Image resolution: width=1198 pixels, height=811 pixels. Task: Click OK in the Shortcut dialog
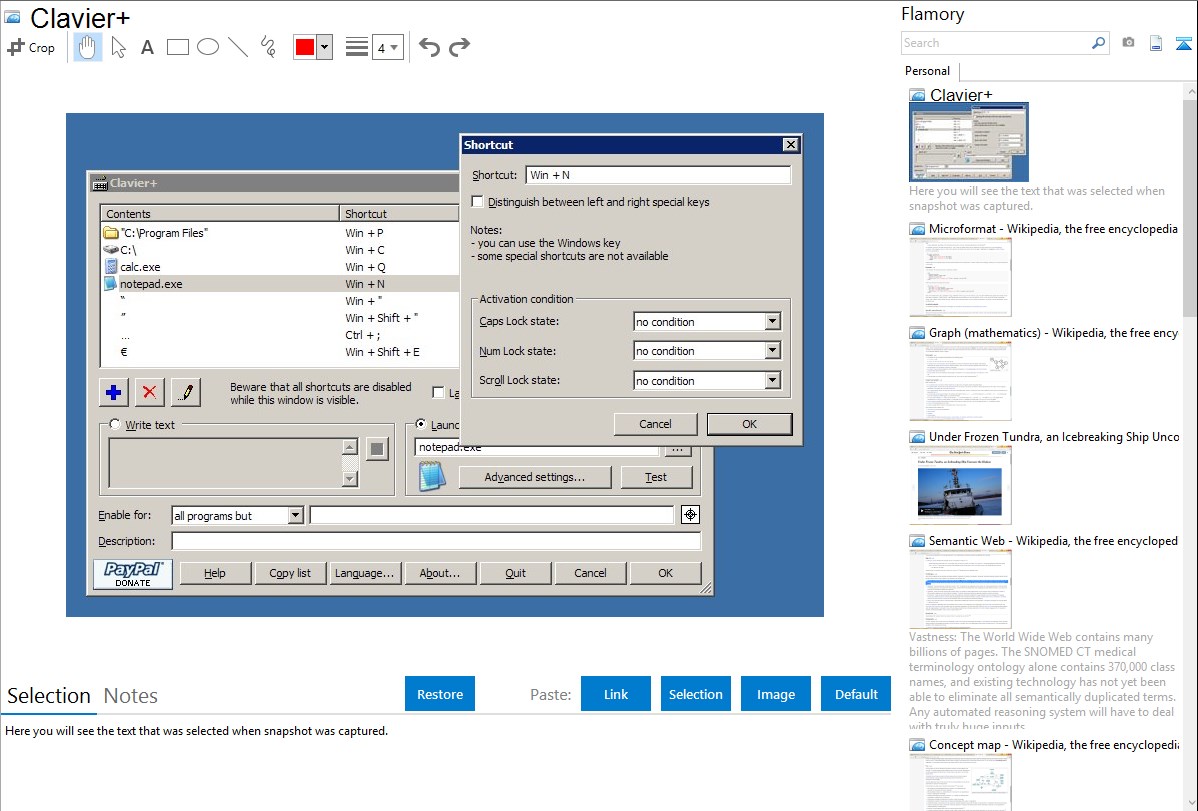(x=750, y=424)
